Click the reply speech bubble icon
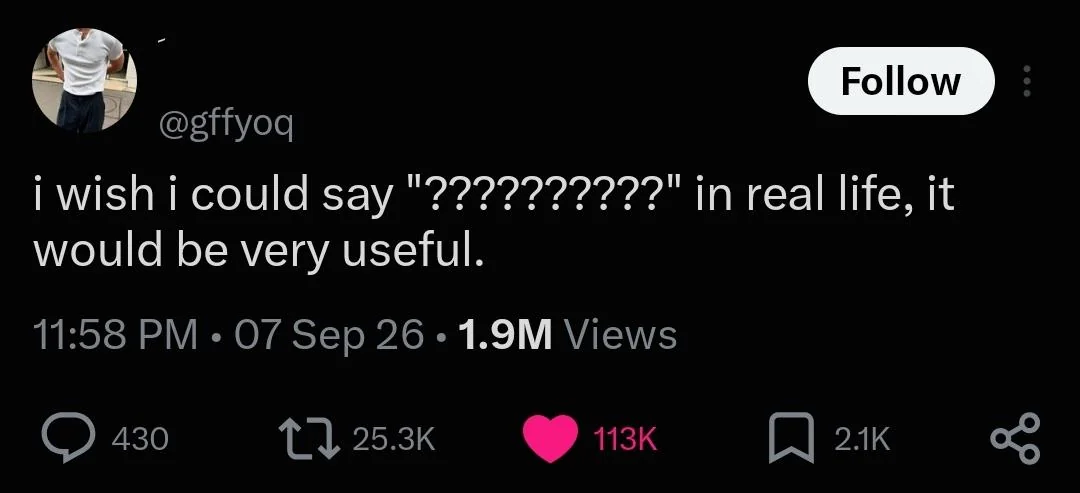 (x=70, y=439)
